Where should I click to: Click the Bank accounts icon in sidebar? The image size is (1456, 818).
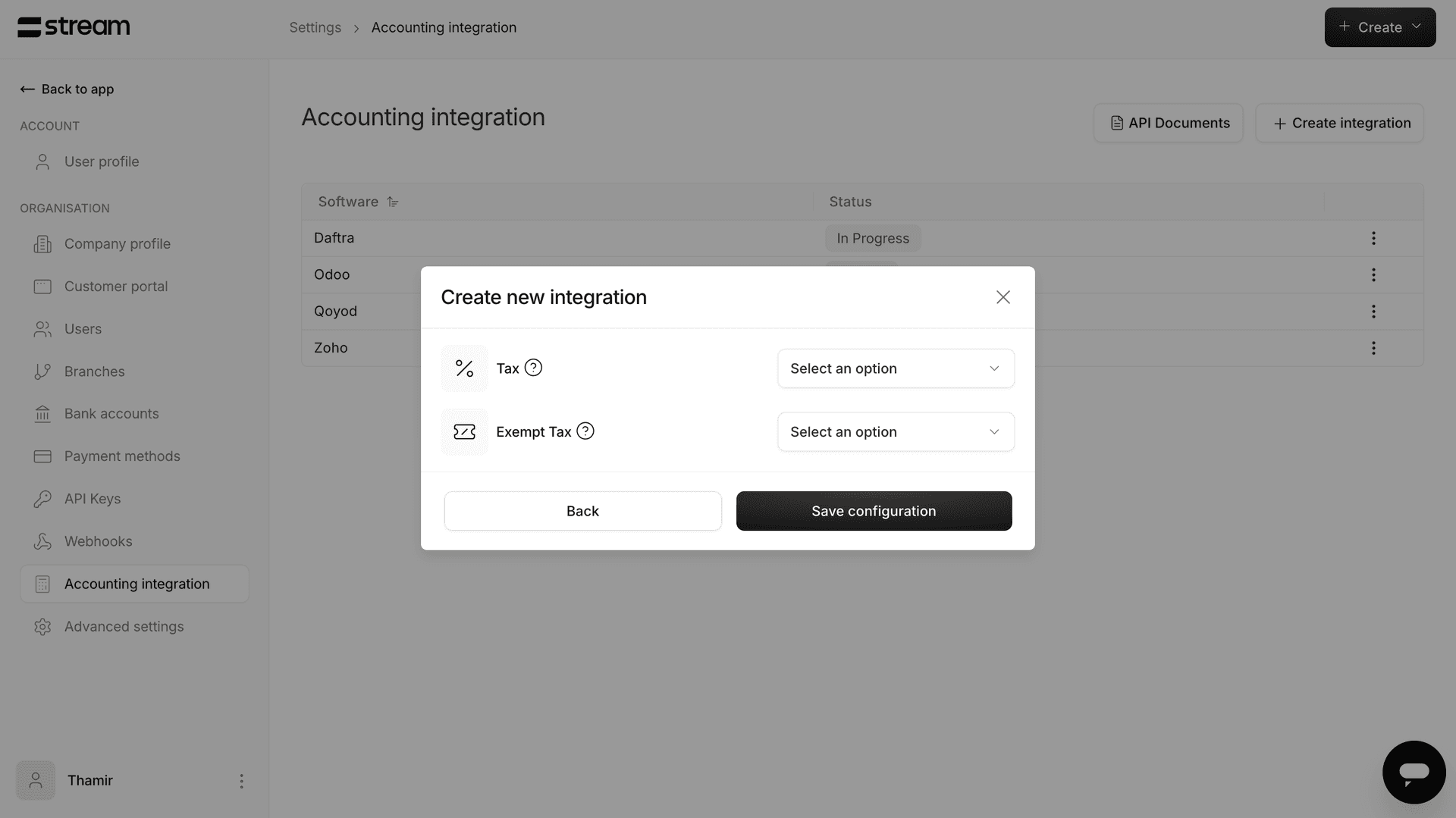click(x=42, y=414)
